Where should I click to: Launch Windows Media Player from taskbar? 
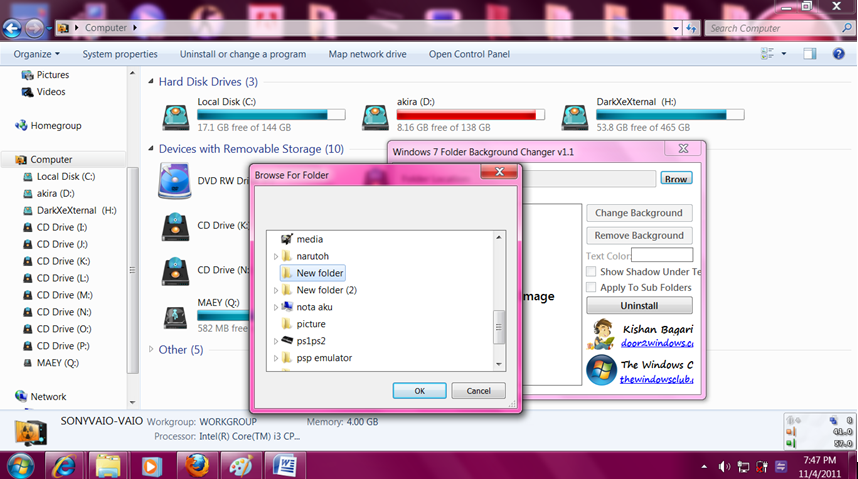(152, 466)
